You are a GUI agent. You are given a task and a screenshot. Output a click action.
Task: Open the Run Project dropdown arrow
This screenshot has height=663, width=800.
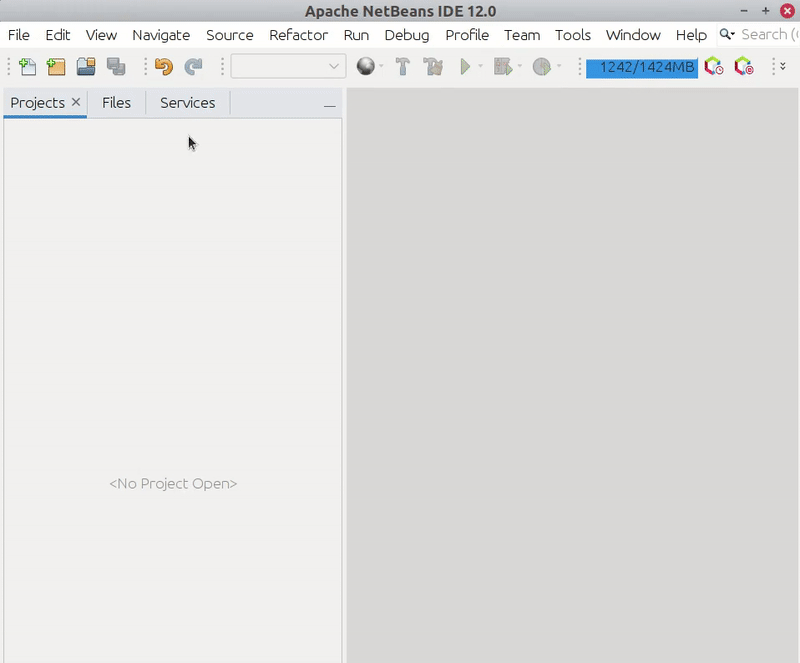tap(480, 66)
